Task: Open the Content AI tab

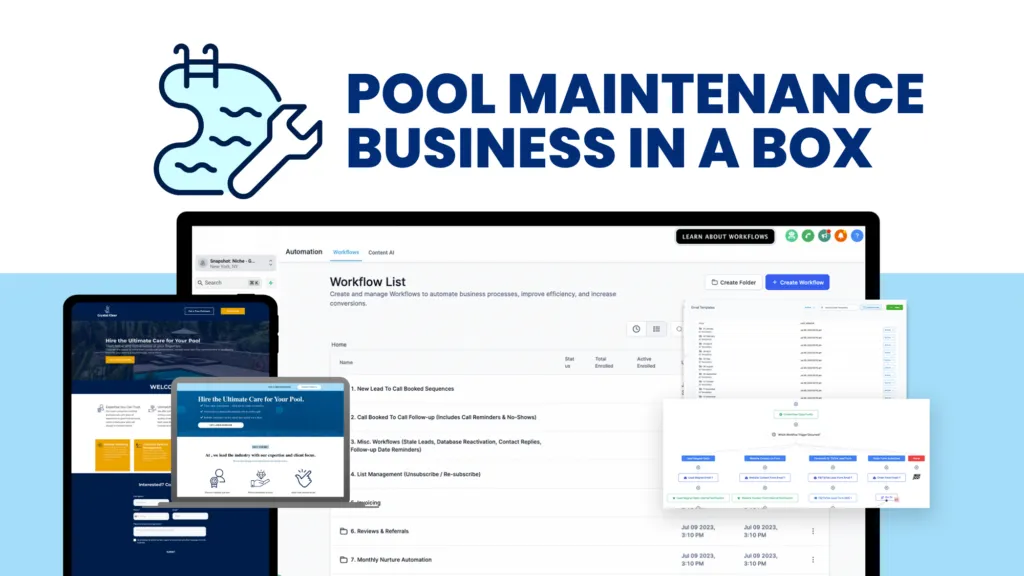Action: pos(381,253)
